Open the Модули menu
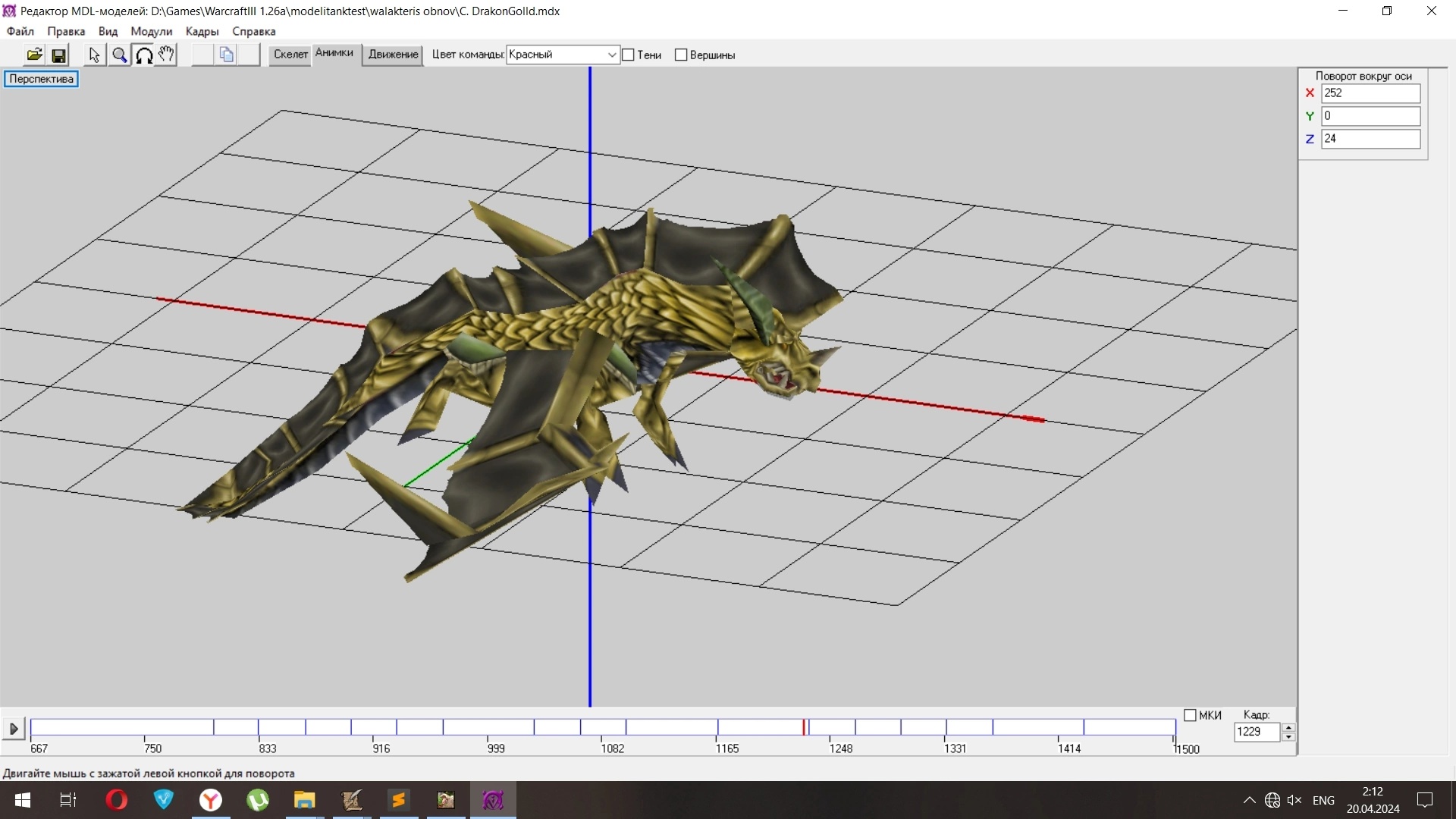This screenshot has height=819, width=1456. (151, 31)
